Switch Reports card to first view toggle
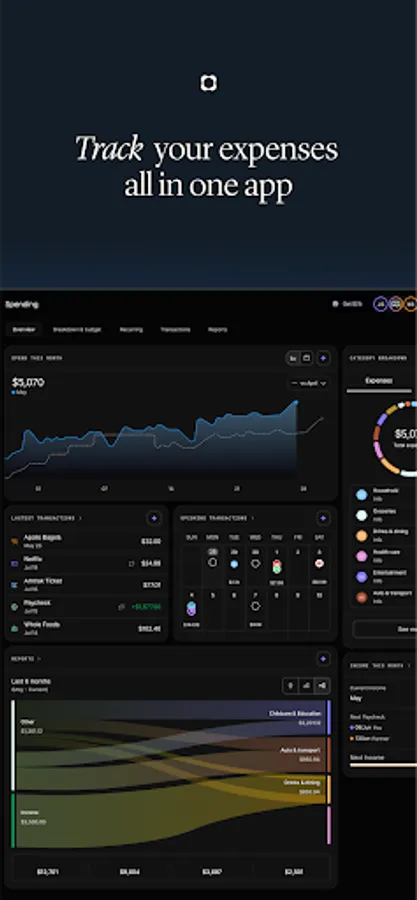 click(290, 685)
